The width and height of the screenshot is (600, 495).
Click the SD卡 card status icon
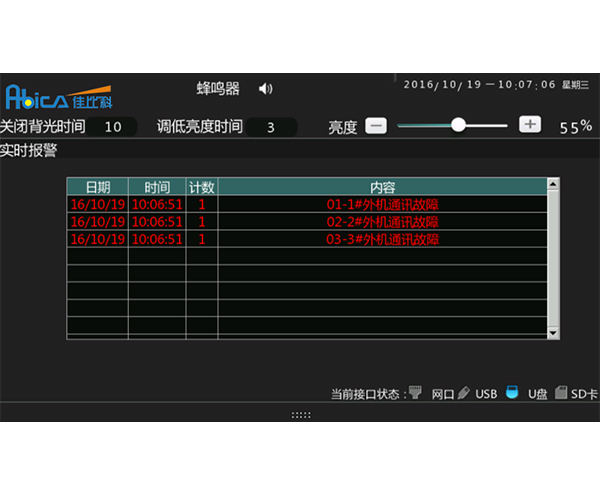(x=561, y=392)
